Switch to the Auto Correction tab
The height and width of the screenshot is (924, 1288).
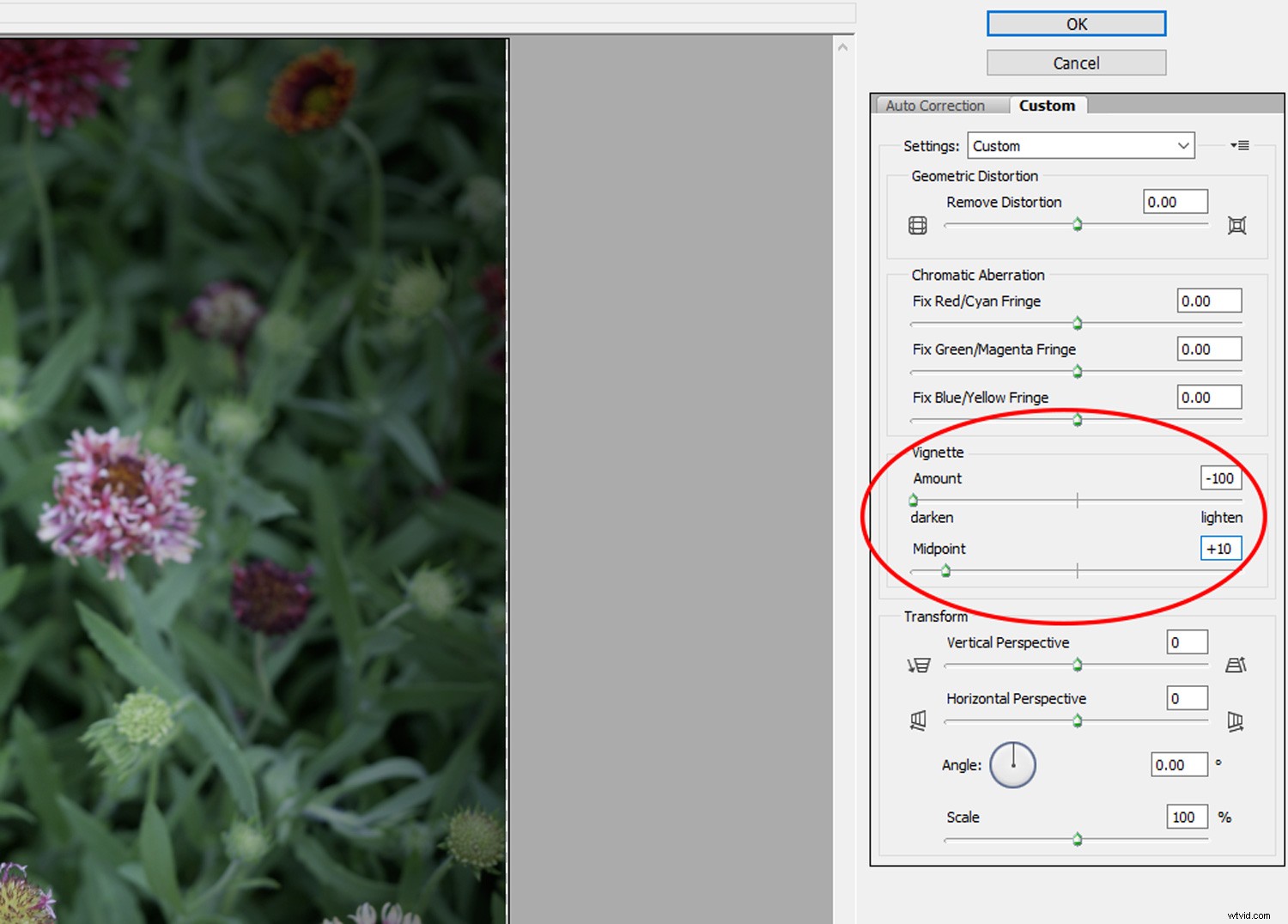[x=936, y=105]
